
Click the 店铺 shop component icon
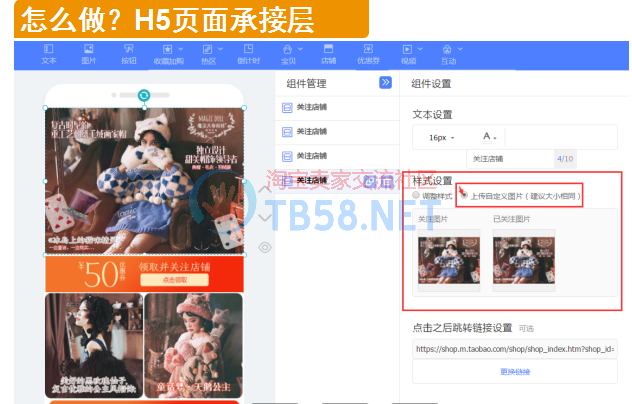click(328, 54)
